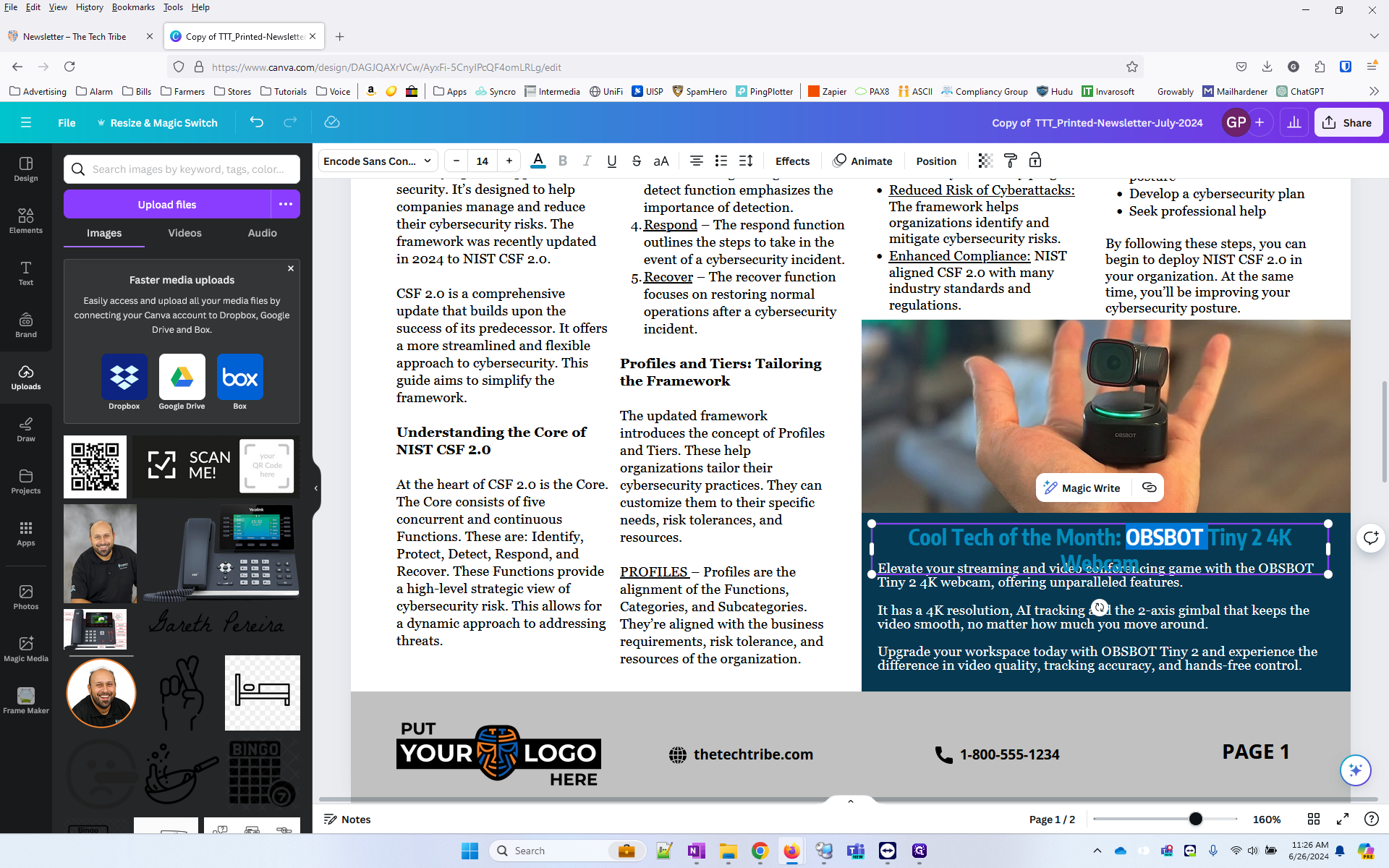Click Magic Write button

(x=1083, y=488)
